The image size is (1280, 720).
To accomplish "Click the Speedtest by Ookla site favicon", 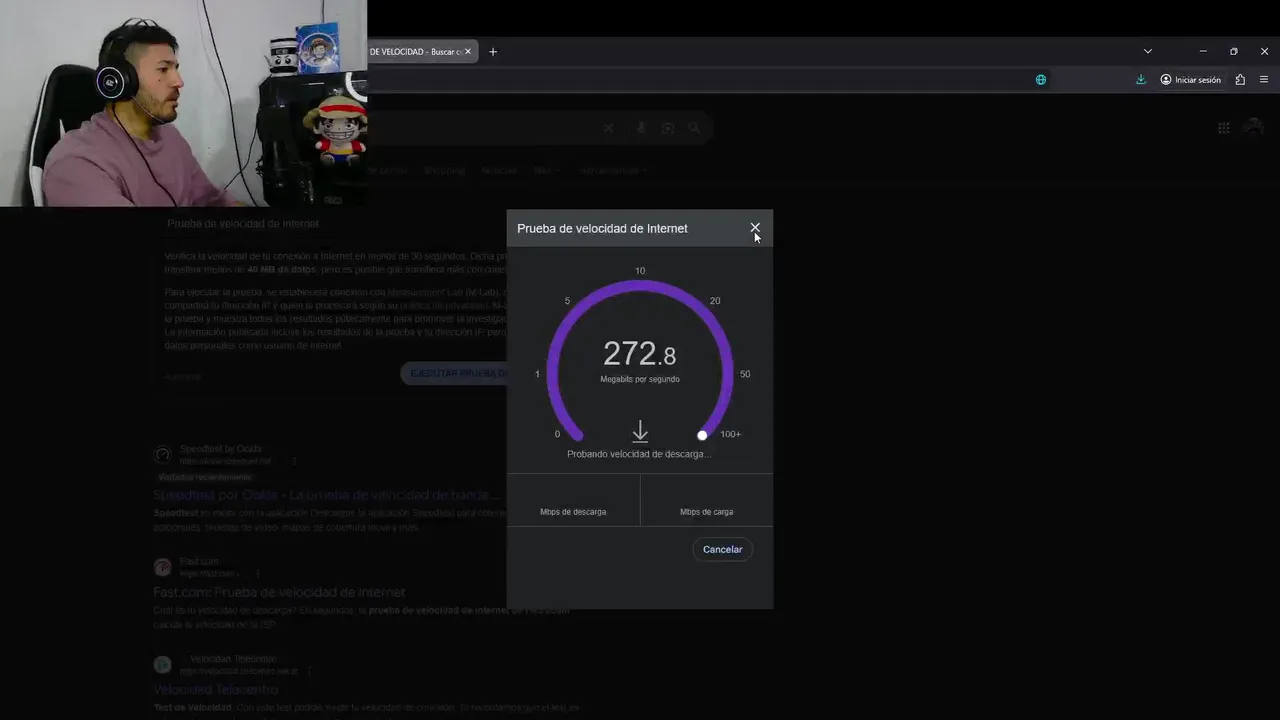I will [163, 455].
